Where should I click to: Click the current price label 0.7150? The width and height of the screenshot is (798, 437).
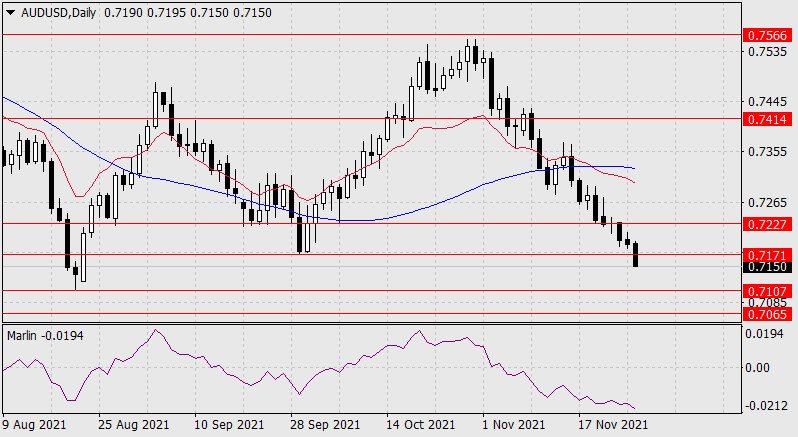click(x=767, y=267)
